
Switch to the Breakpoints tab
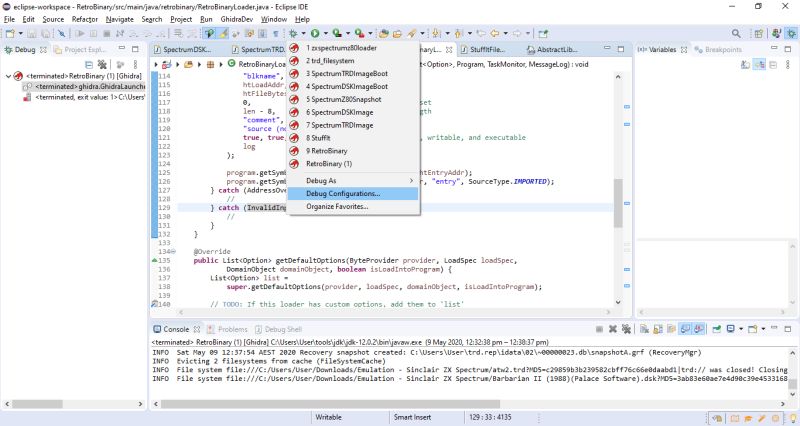(x=717, y=49)
